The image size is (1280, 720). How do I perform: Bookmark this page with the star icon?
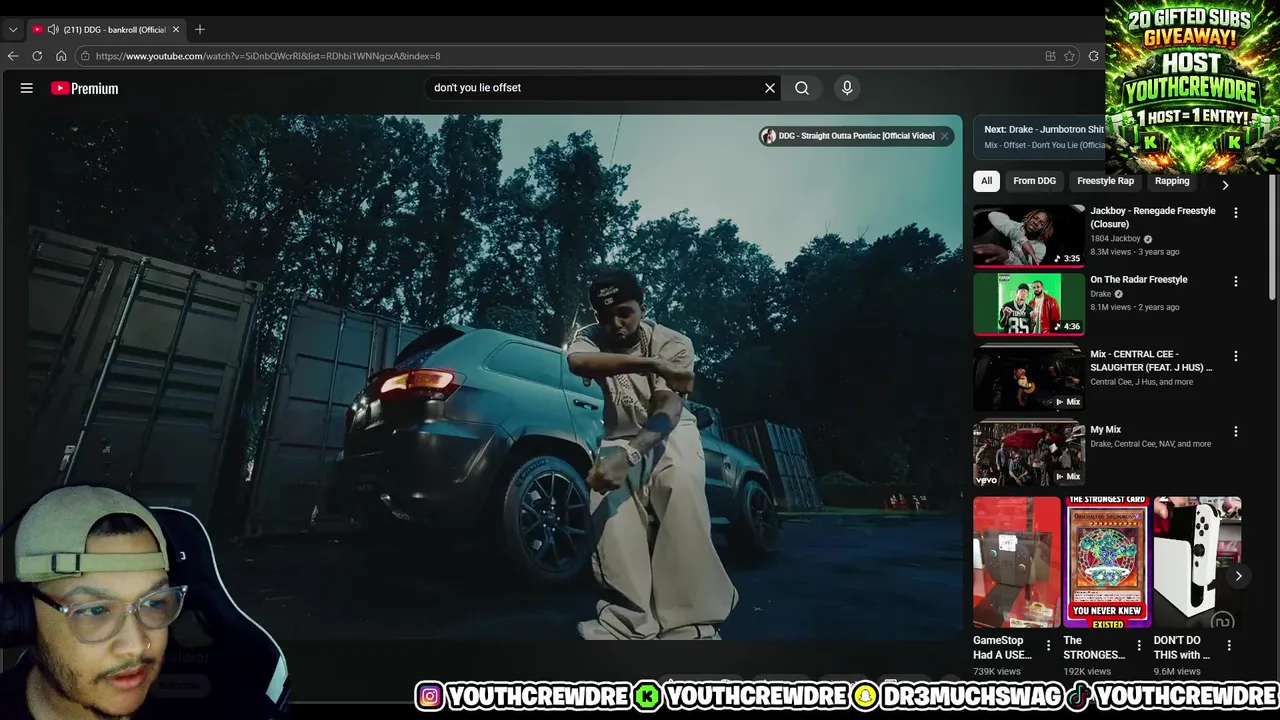pyautogui.click(x=1069, y=56)
